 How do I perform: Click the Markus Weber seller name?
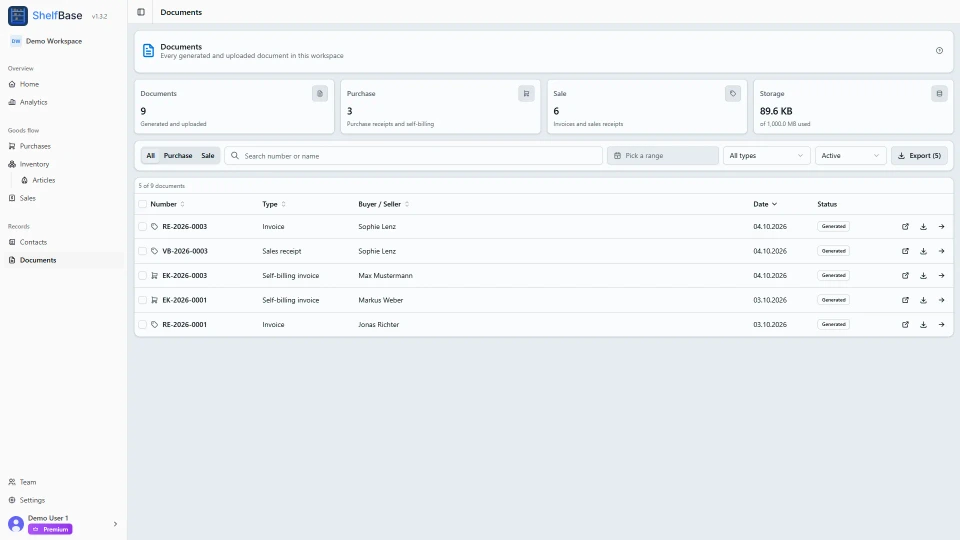(x=381, y=300)
